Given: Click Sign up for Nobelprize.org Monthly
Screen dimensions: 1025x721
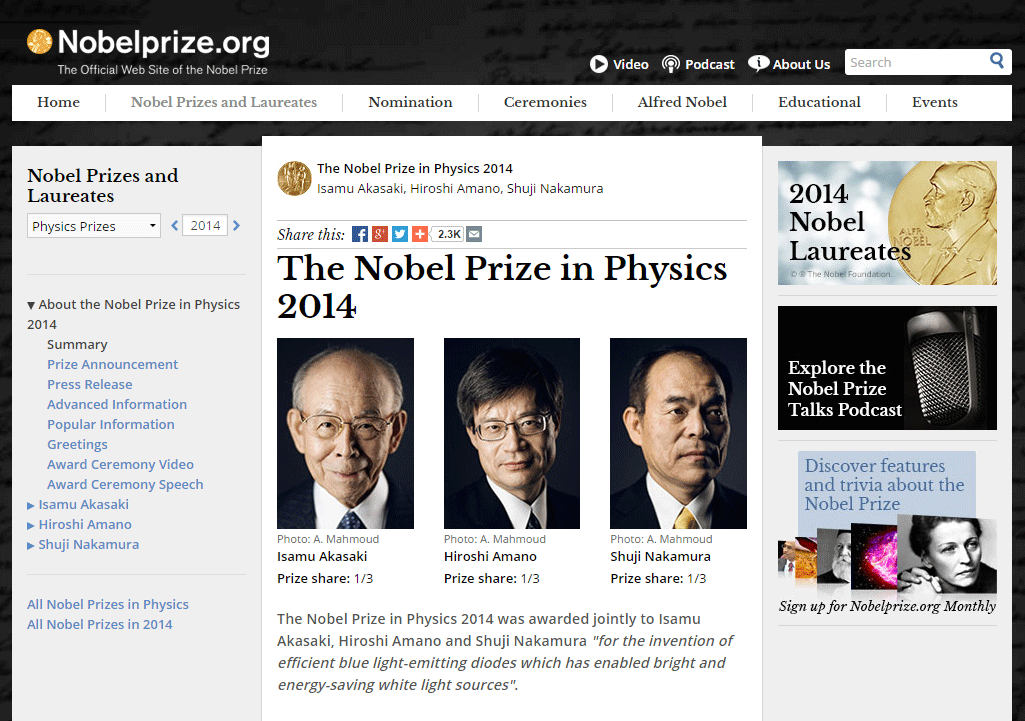Looking at the screenshot, I should pos(887,607).
